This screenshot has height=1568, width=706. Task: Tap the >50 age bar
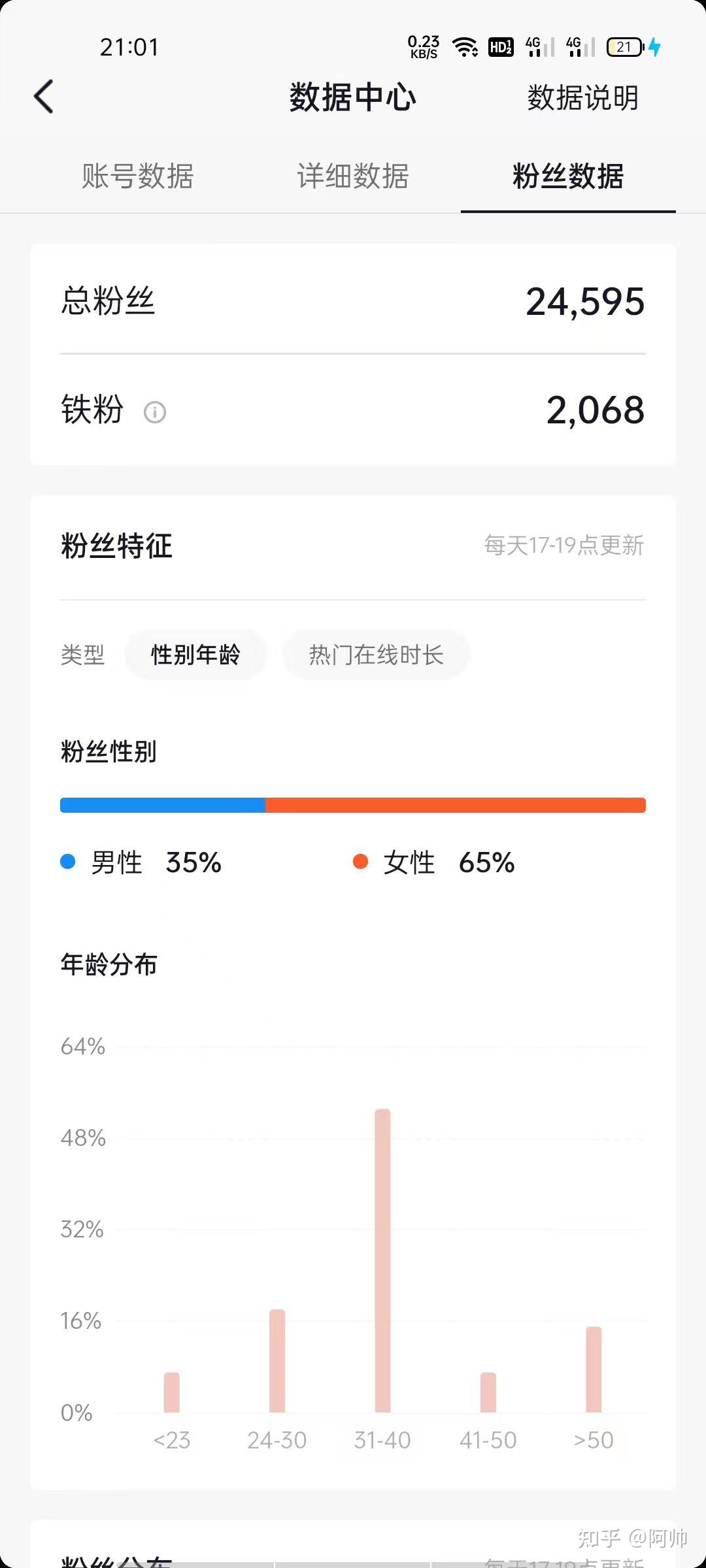[594, 1369]
